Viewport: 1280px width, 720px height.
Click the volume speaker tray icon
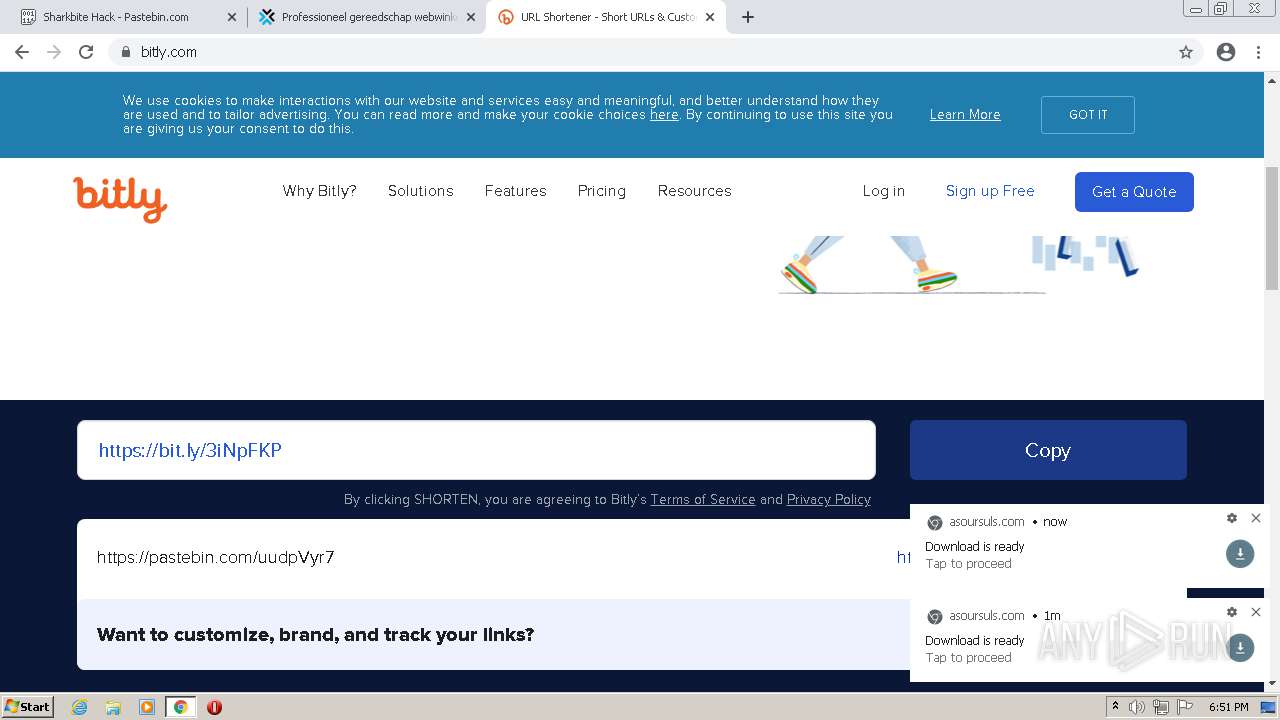[x=1137, y=707]
